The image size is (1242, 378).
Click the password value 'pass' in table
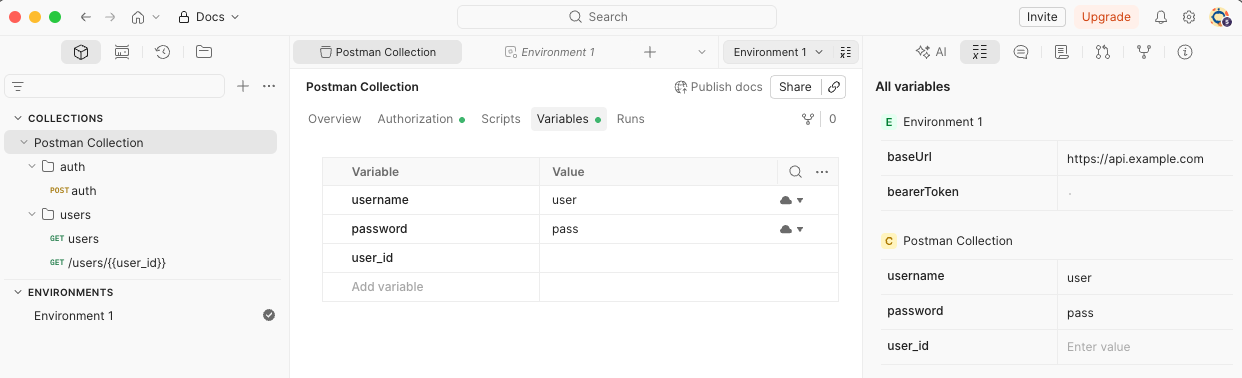point(565,229)
